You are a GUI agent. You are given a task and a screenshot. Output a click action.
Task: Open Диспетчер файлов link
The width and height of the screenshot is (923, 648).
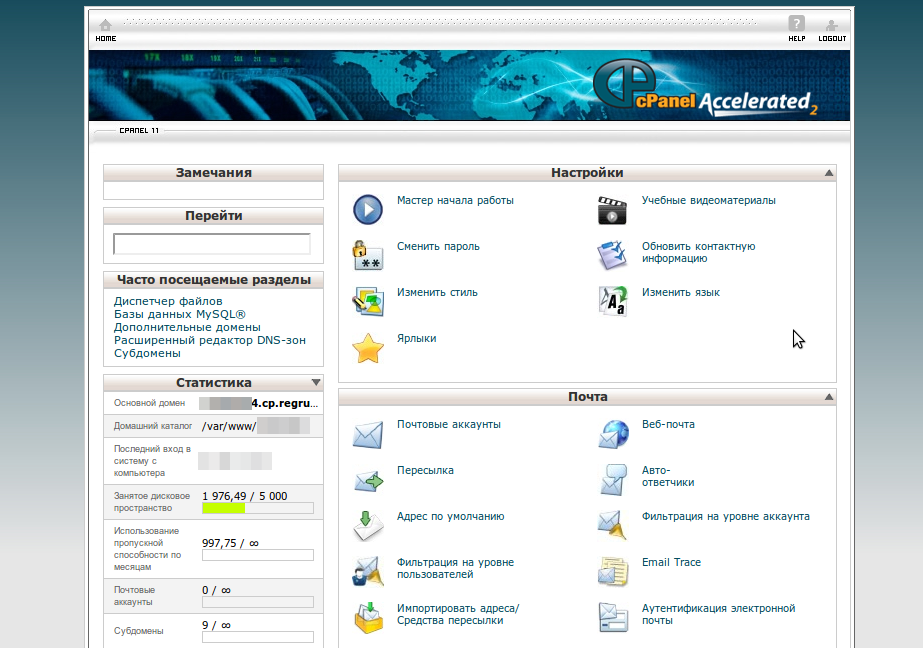[168, 301]
